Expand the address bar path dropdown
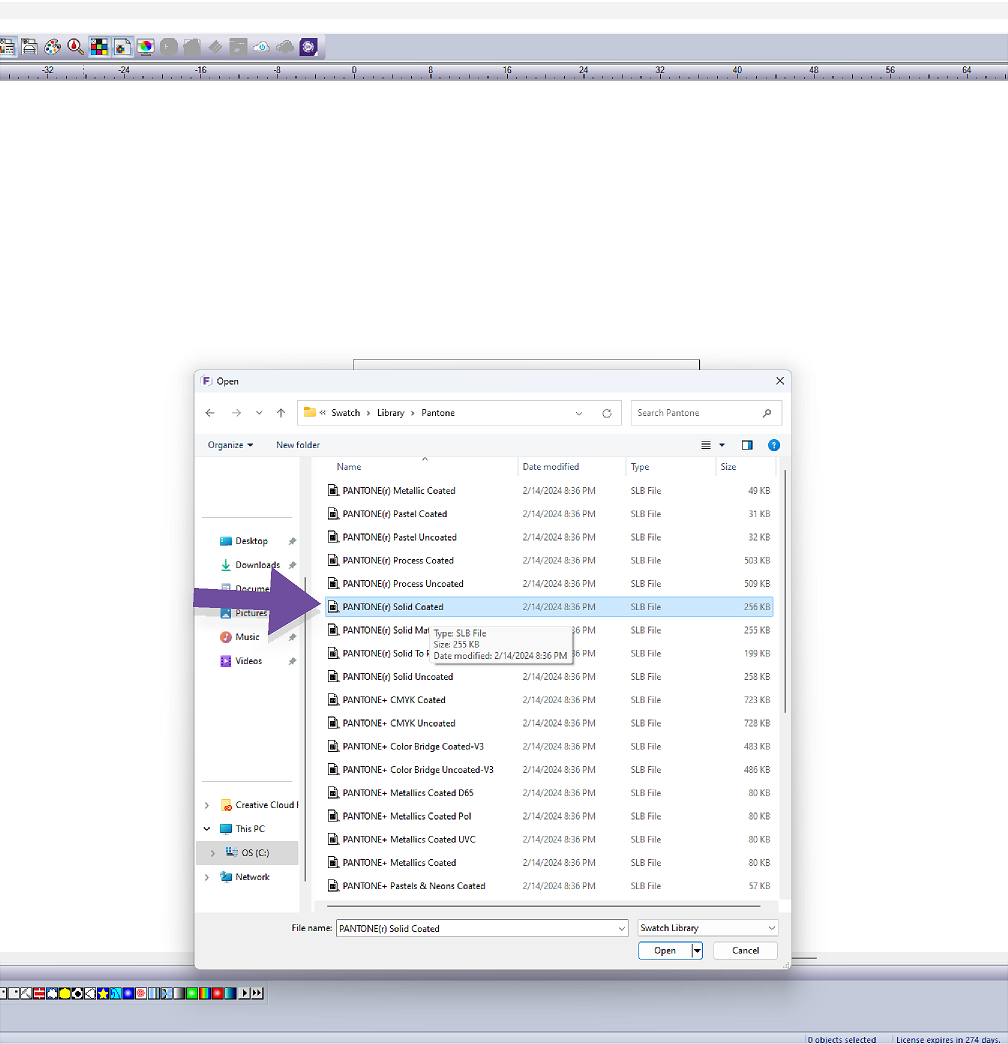 point(579,413)
